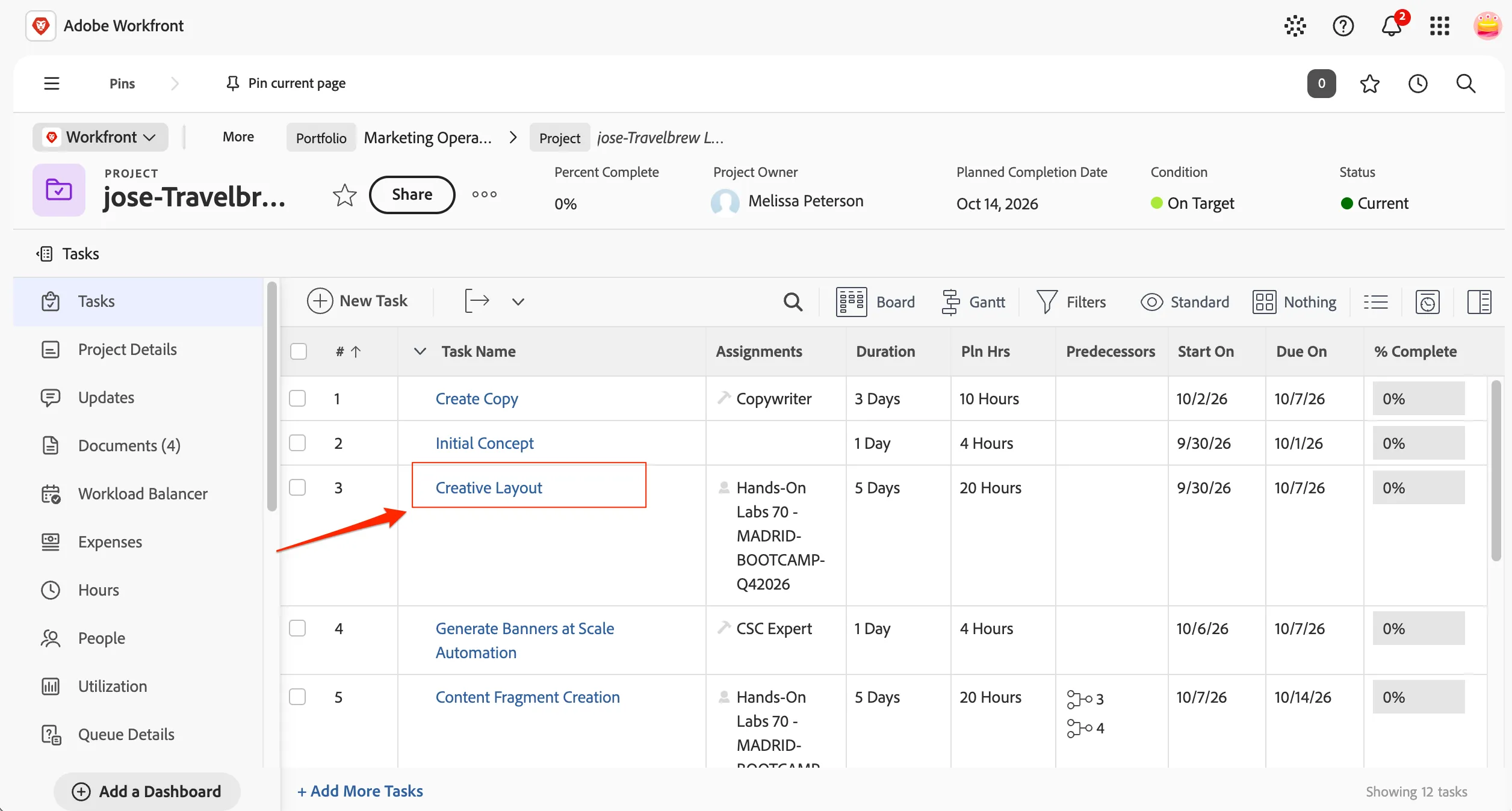Open project more options ellipsis

coord(484,194)
